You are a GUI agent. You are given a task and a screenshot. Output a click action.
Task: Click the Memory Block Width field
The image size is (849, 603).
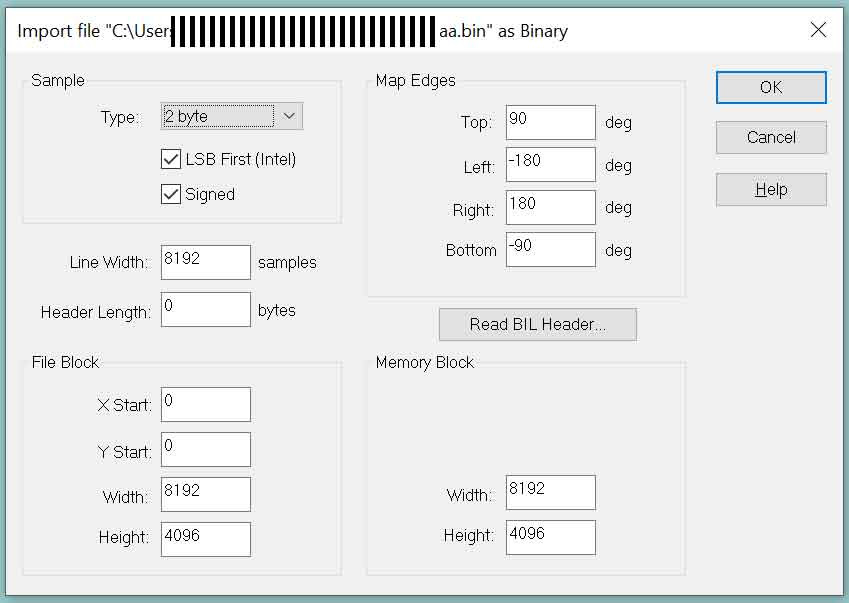click(x=550, y=492)
